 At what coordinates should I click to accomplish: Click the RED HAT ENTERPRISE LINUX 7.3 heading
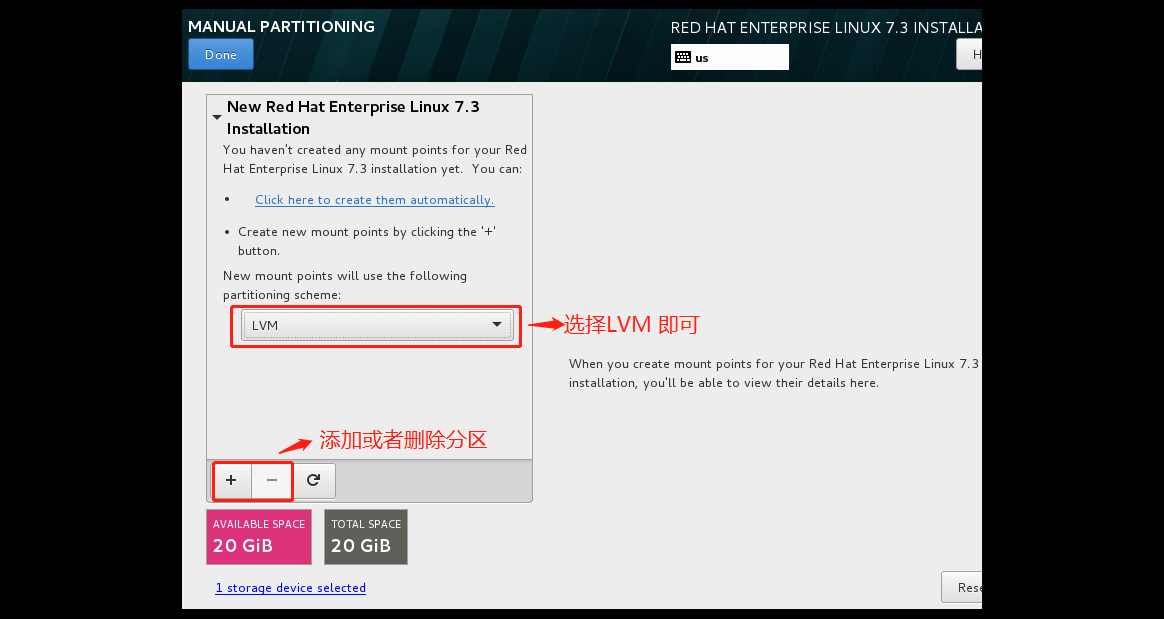(x=826, y=27)
